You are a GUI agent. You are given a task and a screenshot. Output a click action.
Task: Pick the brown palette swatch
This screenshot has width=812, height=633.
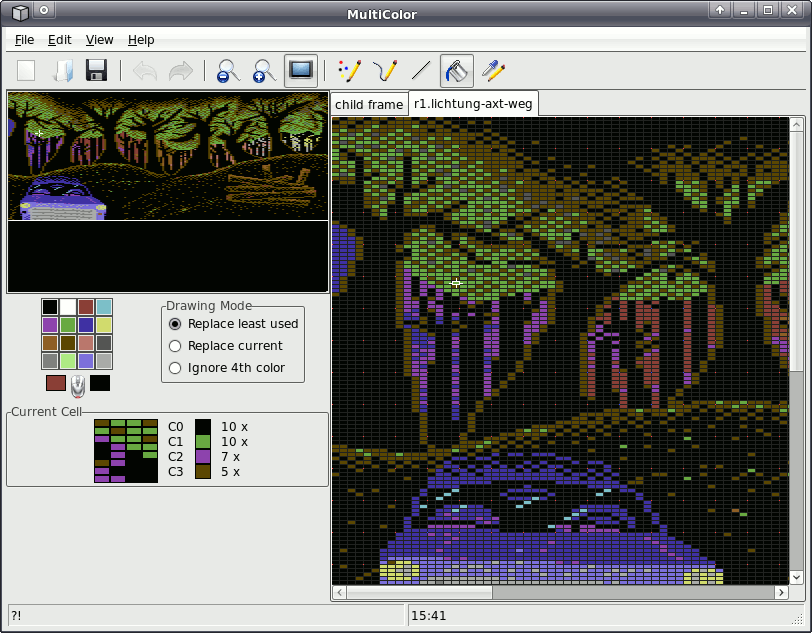[x=68, y=343]
